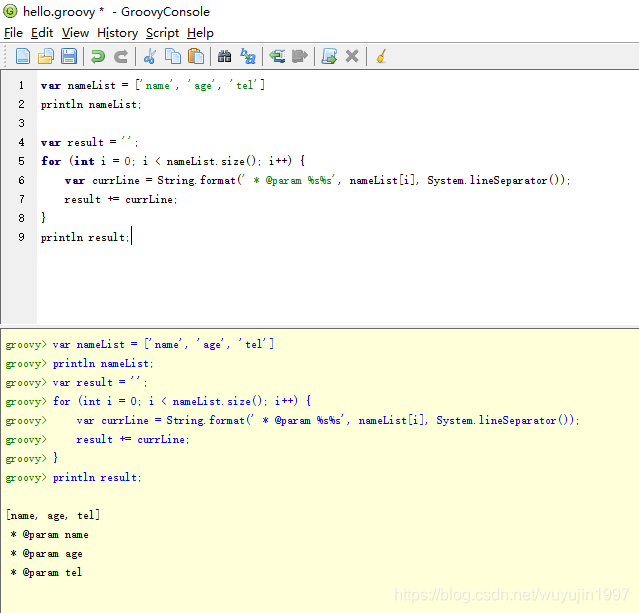Go to next history entry icon
The image size is (639, 613).
tap(300, 56)
